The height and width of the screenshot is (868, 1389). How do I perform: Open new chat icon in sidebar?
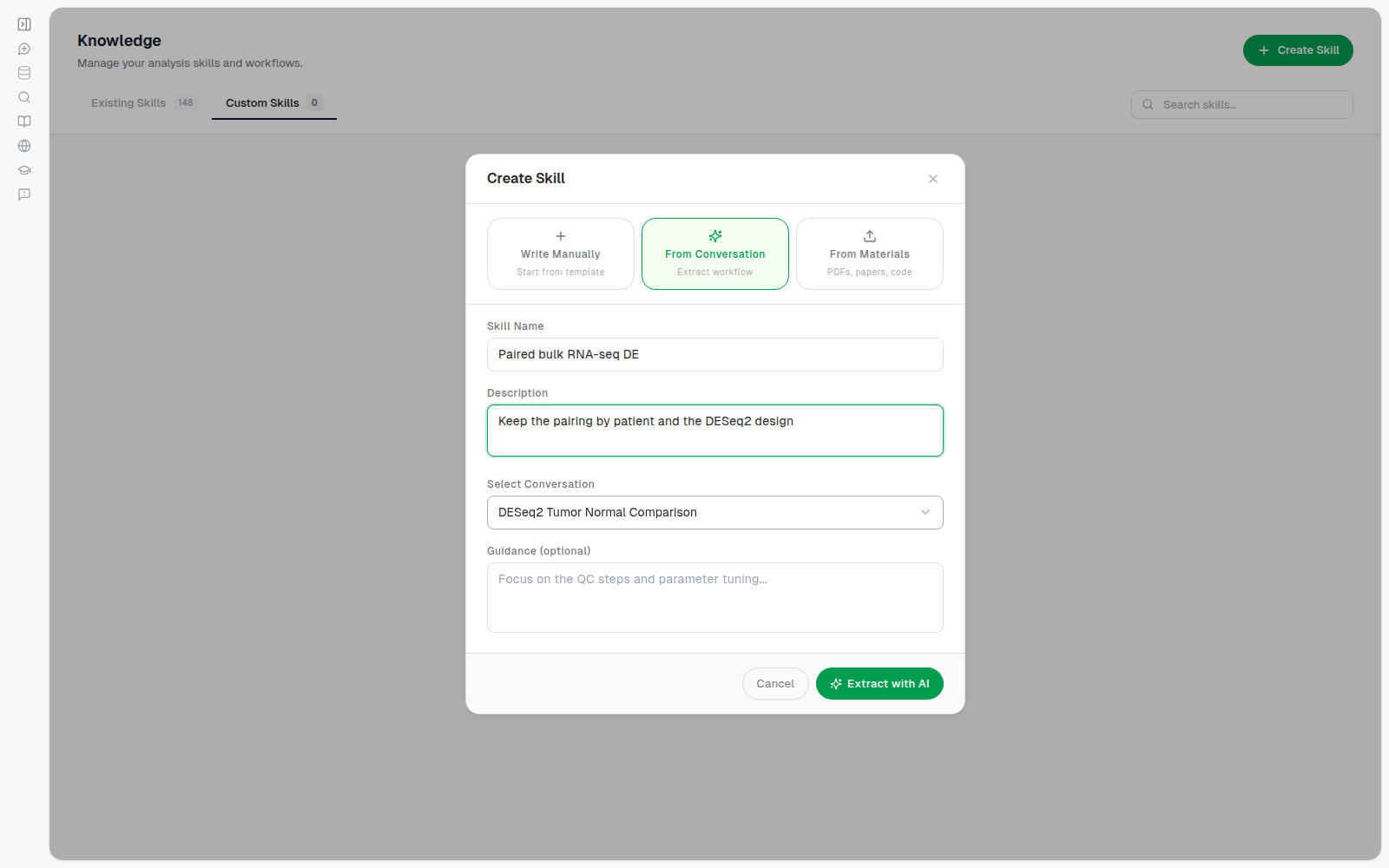coord(24,49)
